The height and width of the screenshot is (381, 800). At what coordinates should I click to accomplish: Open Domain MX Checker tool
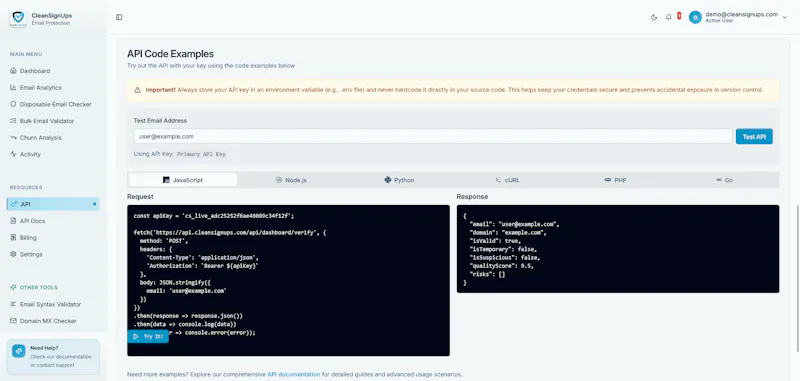click(53, 321)
